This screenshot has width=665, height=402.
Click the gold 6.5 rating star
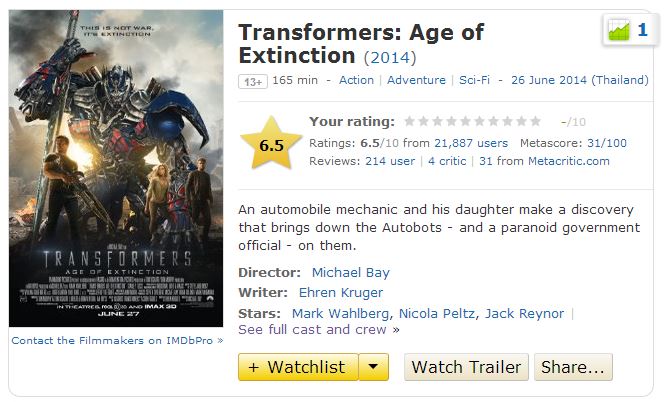[x=271, y=145]
